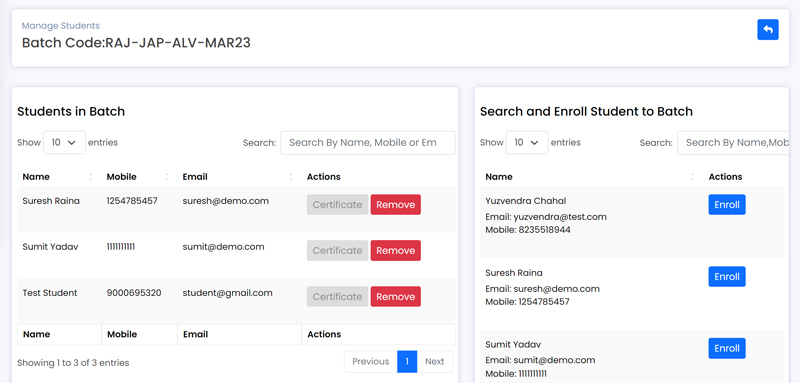Go to Next page
Viewport: 800px width, 383px height.
tap(435, 362)
